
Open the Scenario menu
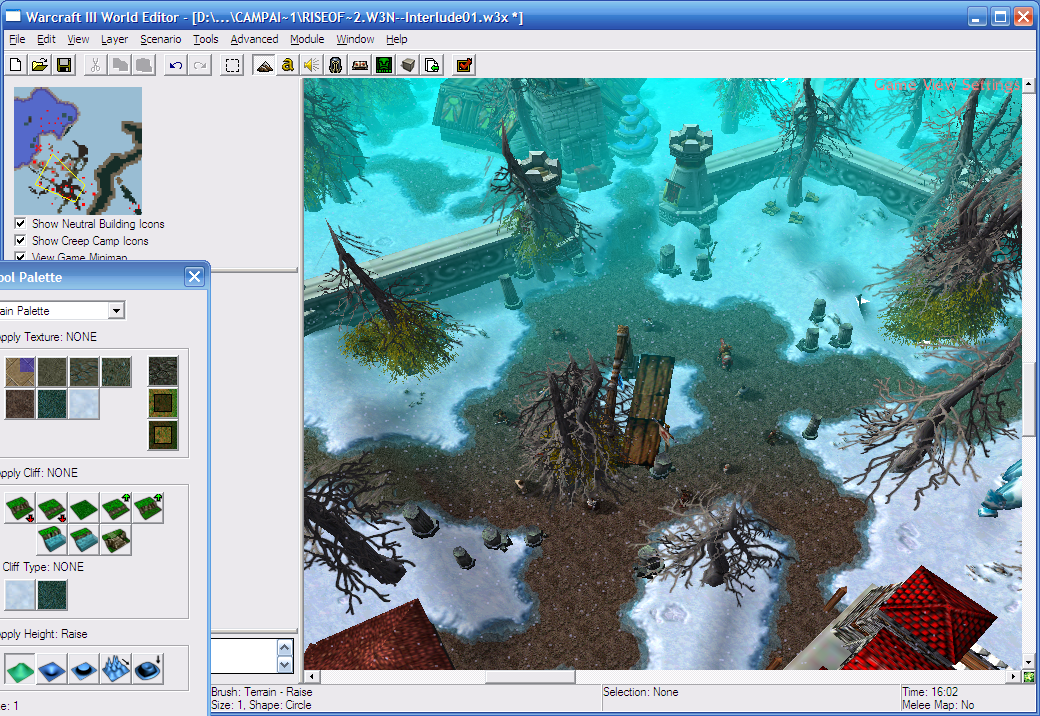pos(161,39)
